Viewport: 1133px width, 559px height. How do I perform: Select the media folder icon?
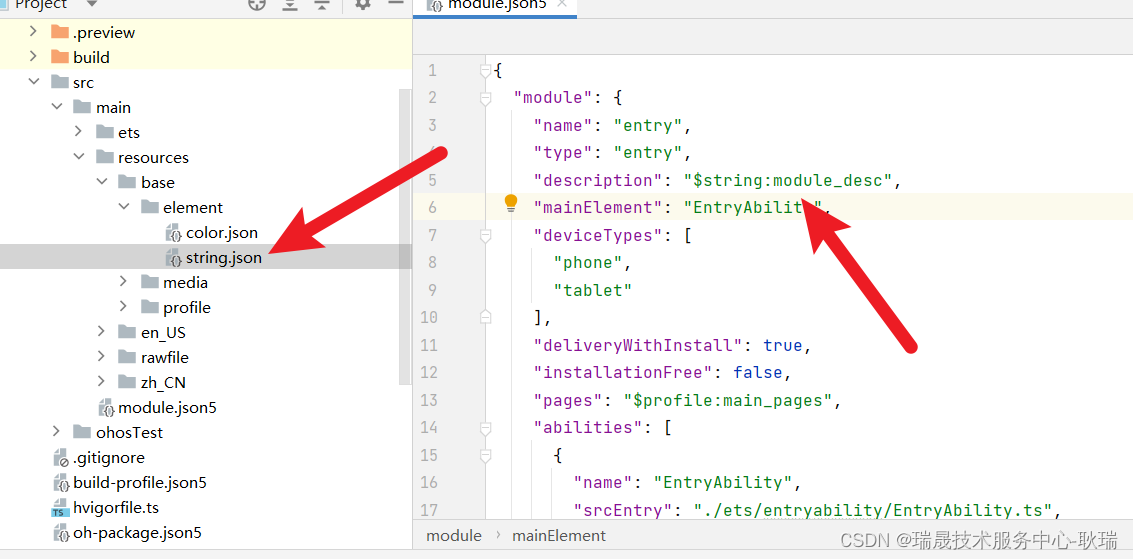150,282
